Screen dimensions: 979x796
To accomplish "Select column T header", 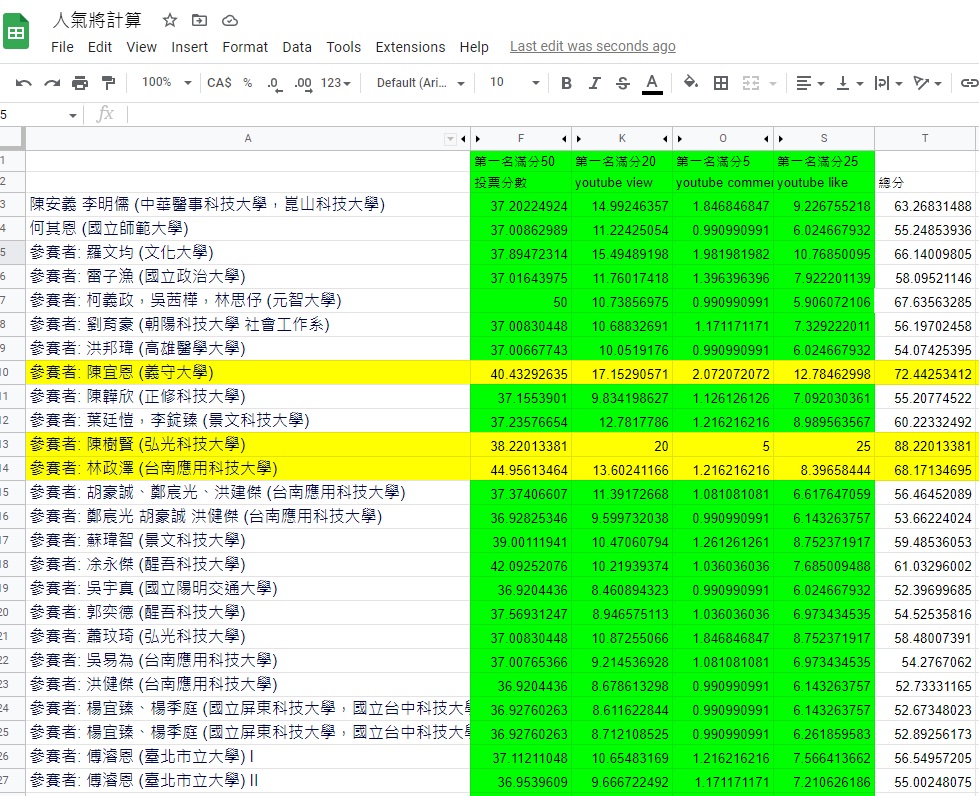I will pyautogui.click(x=925, y=139).
